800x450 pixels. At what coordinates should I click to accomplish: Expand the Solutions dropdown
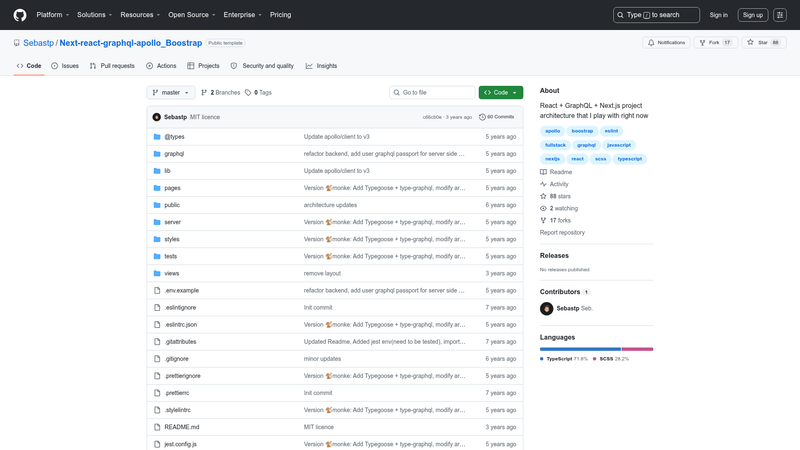pos(94,15)
